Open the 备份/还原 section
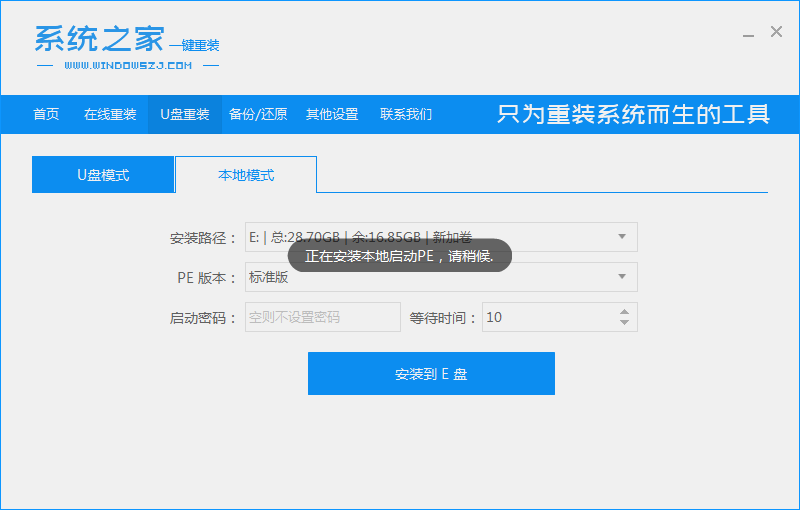Viewport: 800px width, 510px height. (258, 114)
